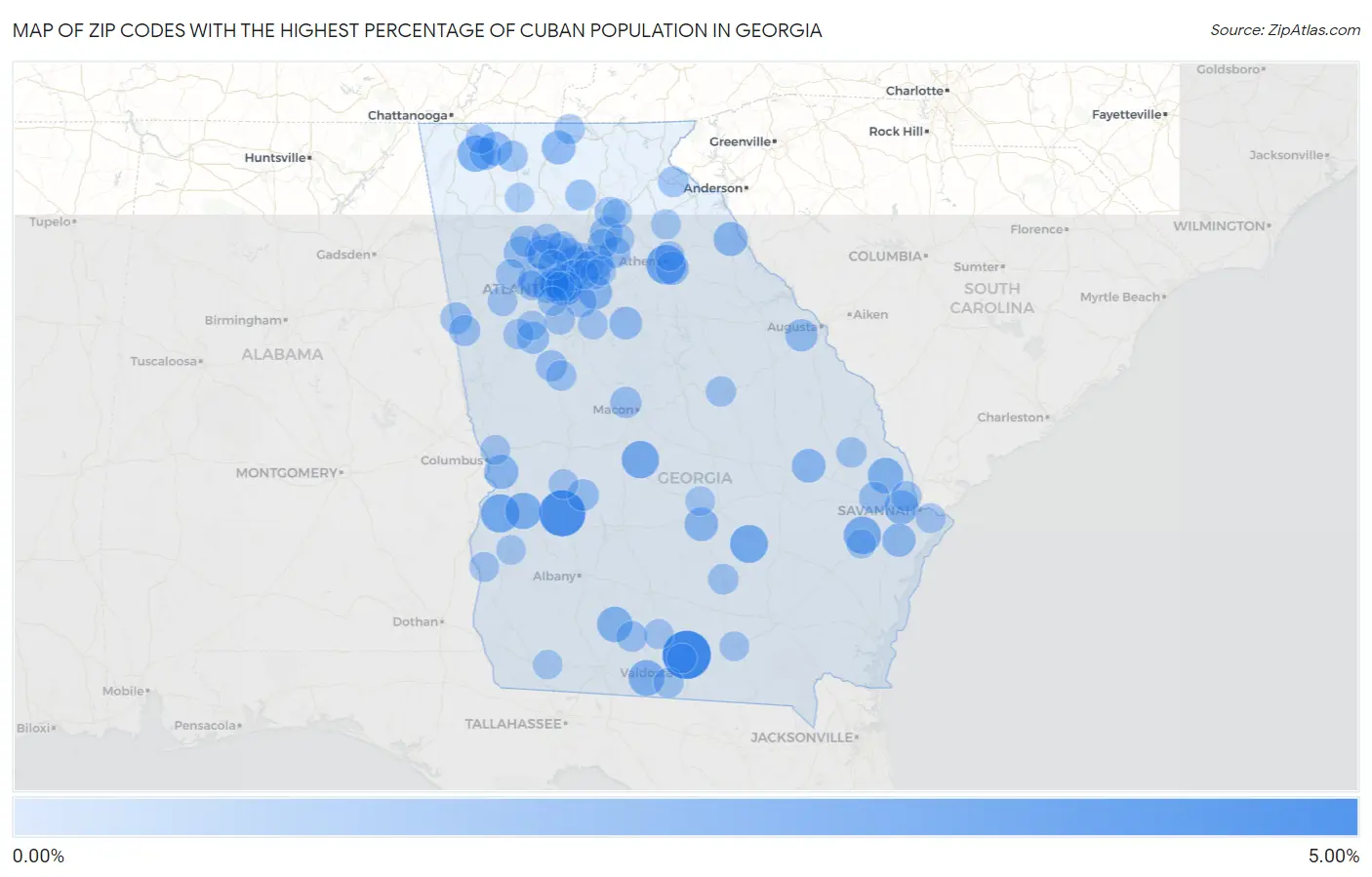Image resolution: width=1372 pixels, height=877 pixels.
Task: Click the TALLAHASSEE capital label
Action: 514,724
